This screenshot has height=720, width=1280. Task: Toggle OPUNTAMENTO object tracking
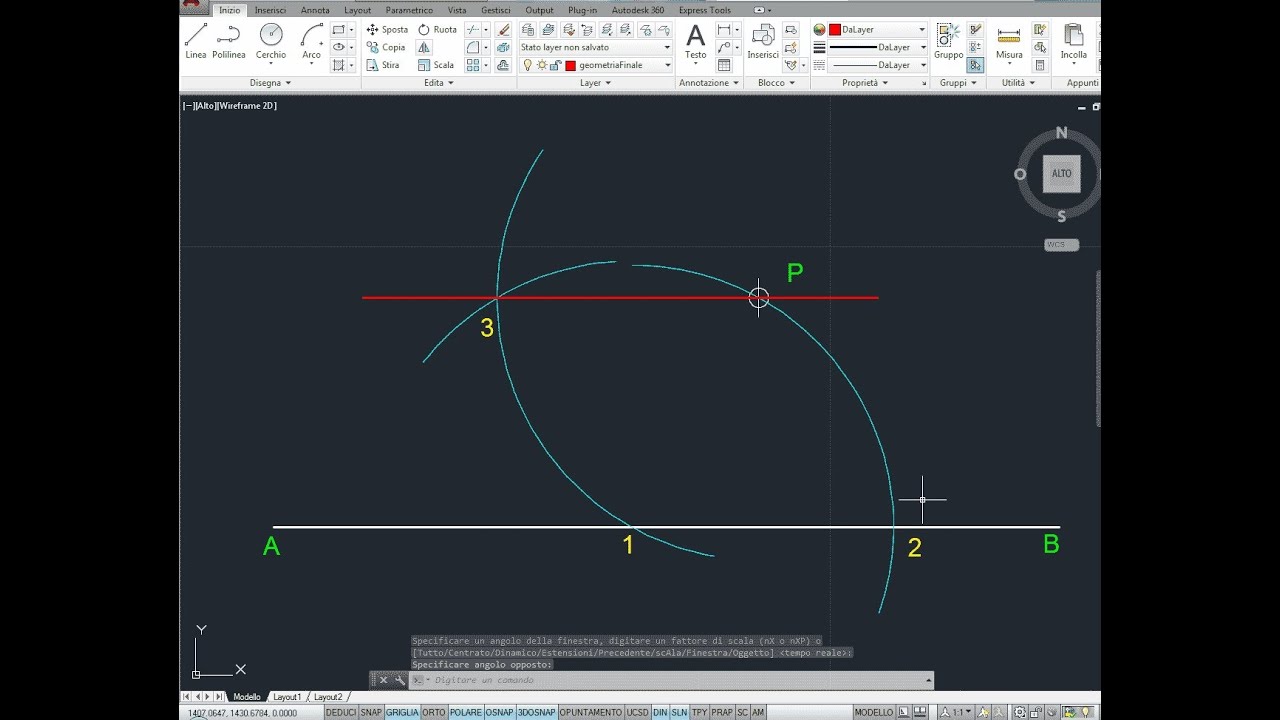[x=590, y=712]
